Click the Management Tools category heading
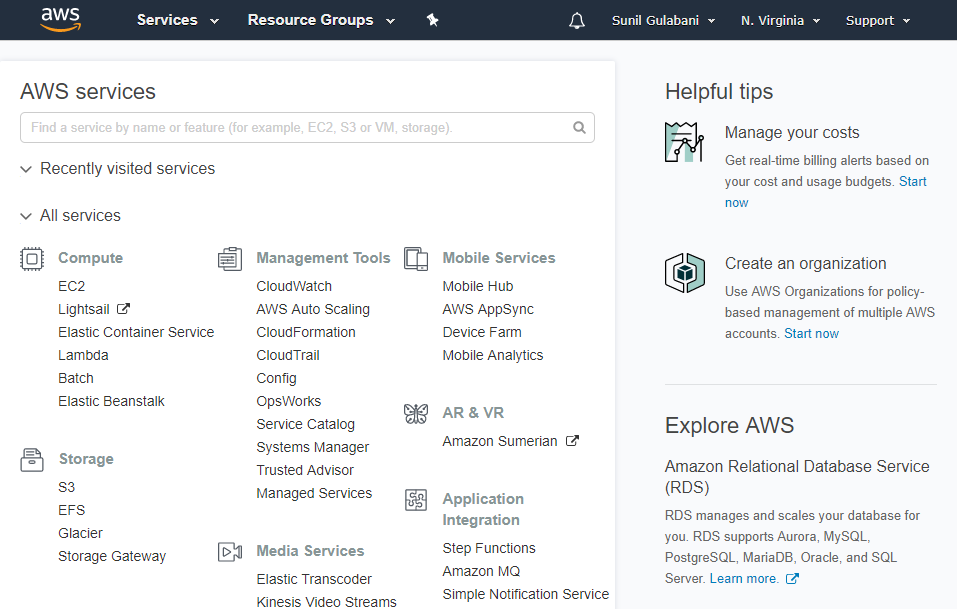Screen dimensions: 957x609 pyautogui.click(x=323, y=258)
